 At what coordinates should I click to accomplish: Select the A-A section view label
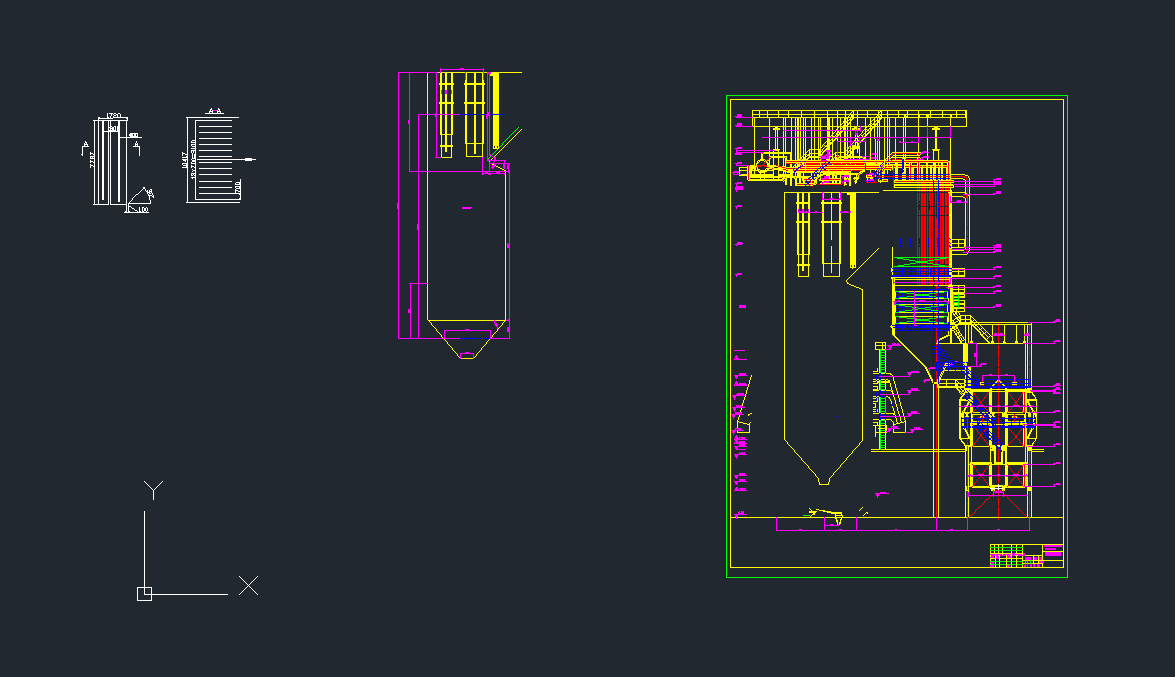point(213,111)
